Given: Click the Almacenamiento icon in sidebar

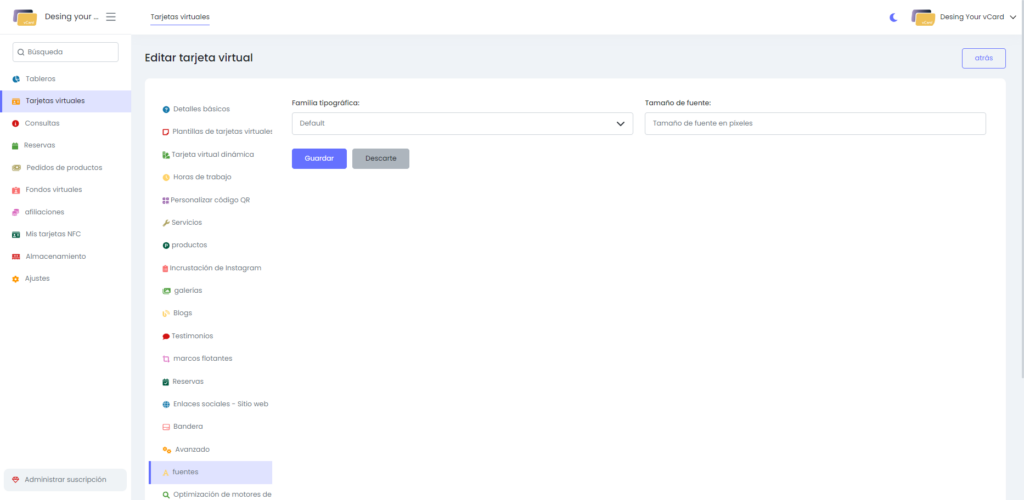Looking at the screenshot, I should pyautogui.click(x=16, y=257).
